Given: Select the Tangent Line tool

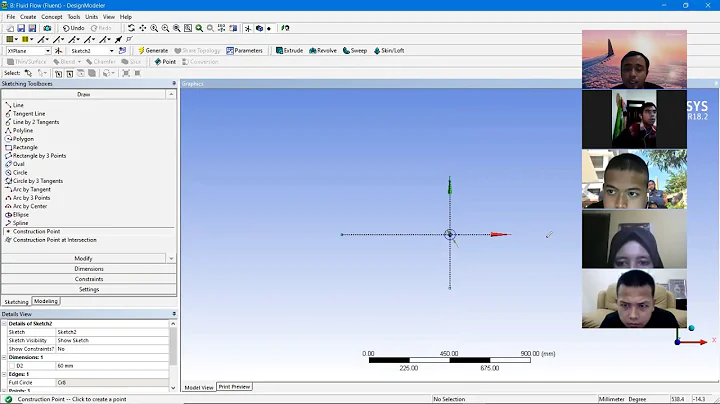Looking at the screenshot, I should pos(25,113).
